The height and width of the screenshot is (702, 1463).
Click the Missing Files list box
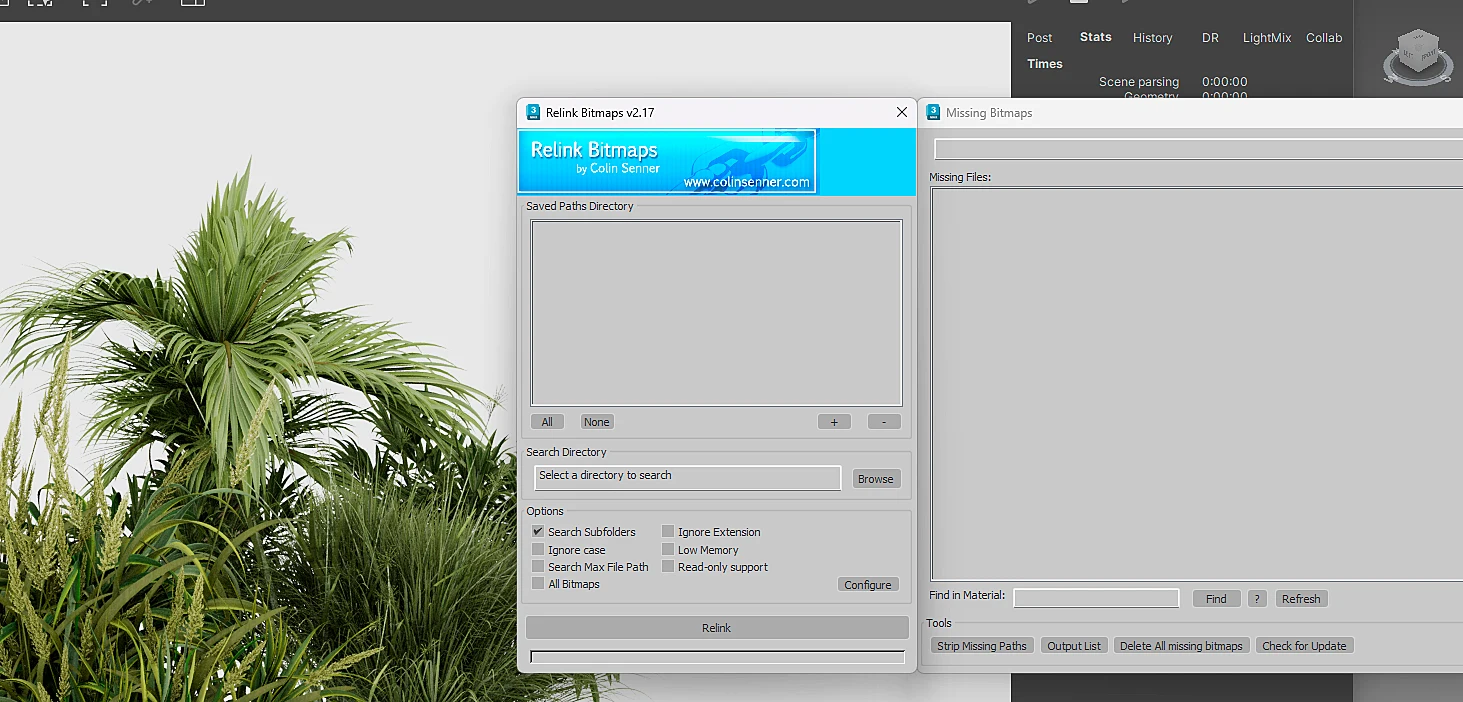(x=1197, y=384)
